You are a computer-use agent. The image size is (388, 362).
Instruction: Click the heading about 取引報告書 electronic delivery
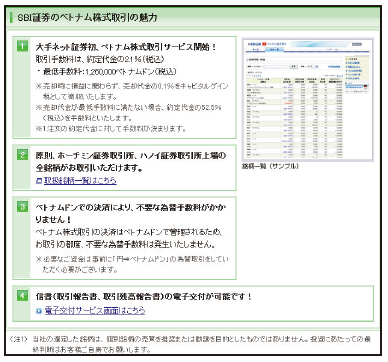[144, 296]
